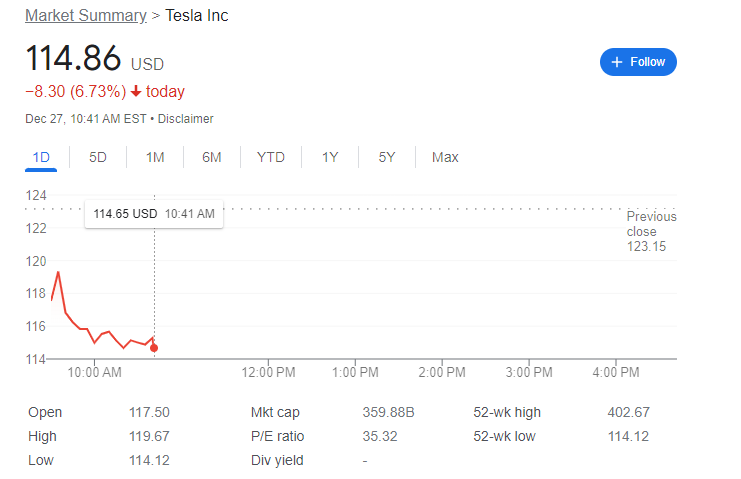Select the 1D time range tab

(41, 157)
